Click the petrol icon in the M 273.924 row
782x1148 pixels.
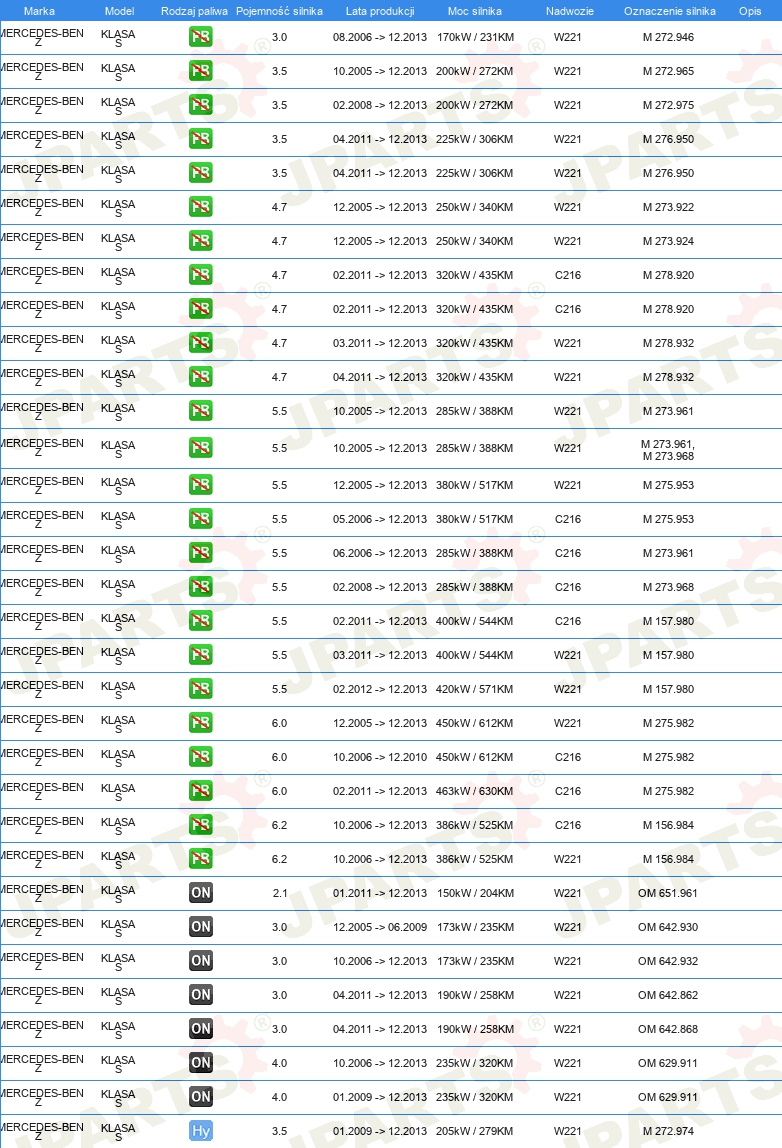pyautogui.click(x=201, y=241)
